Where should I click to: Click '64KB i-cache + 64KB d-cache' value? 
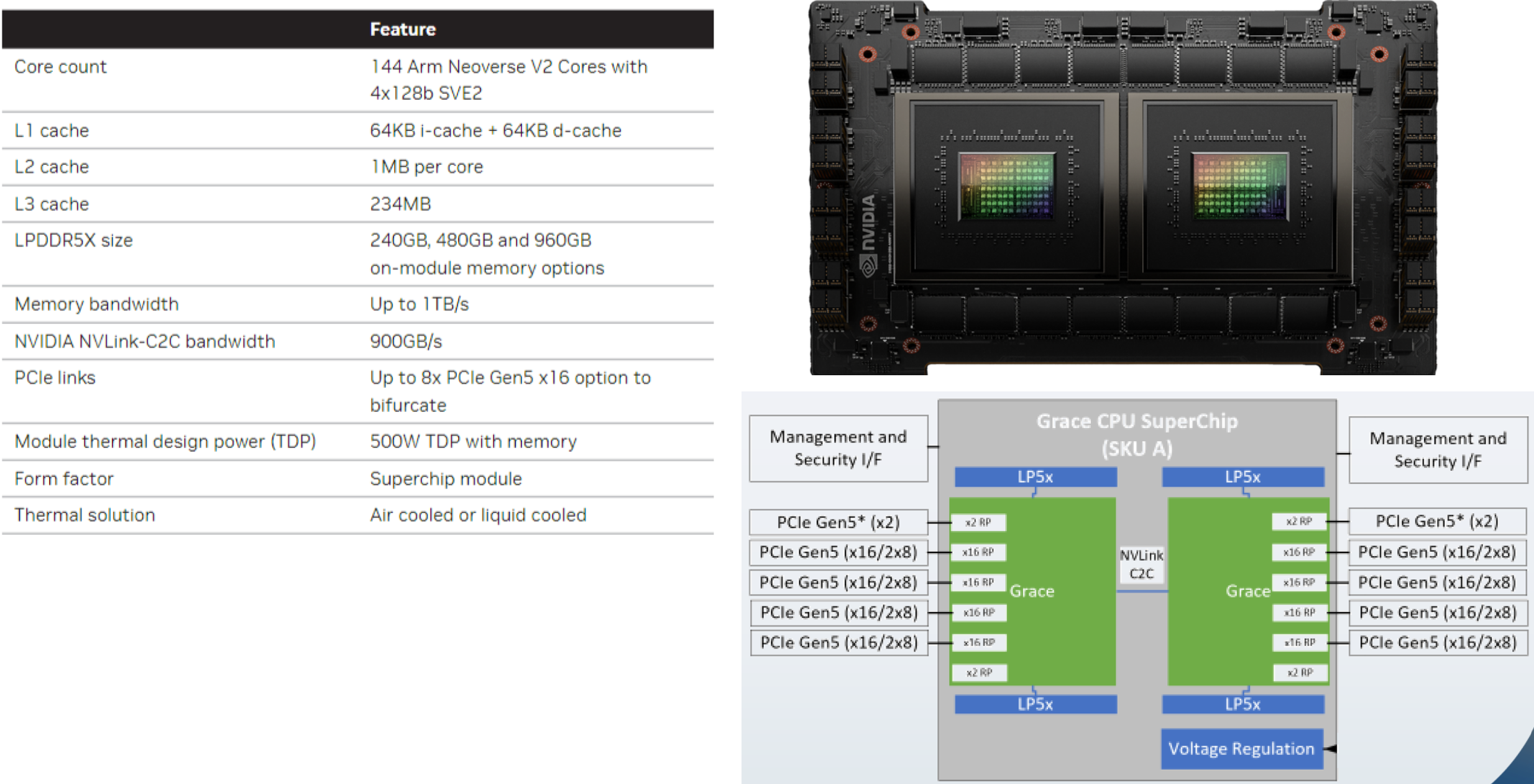tap(496, 130)
